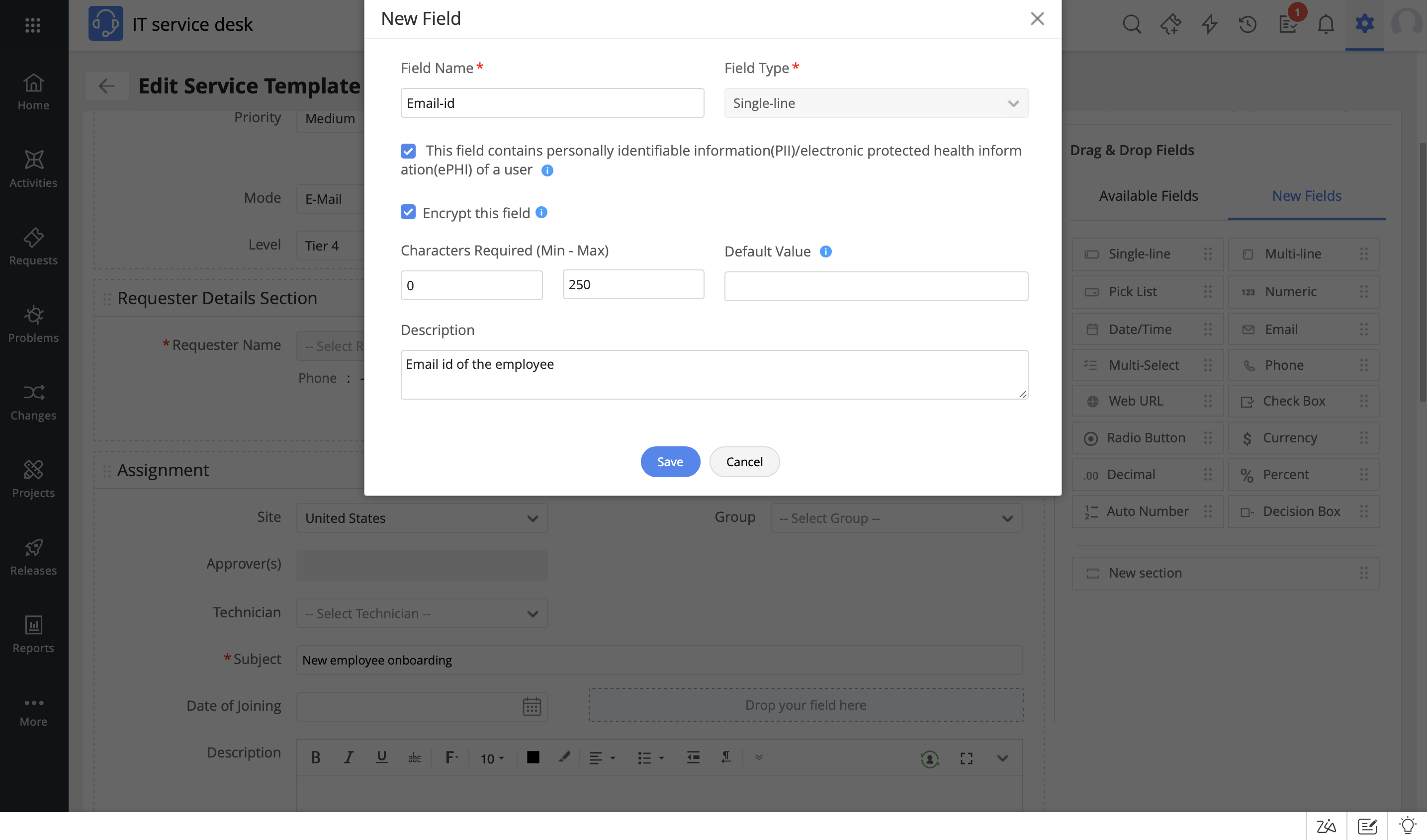Expand the Select Group dropdown

coord(896,518)
